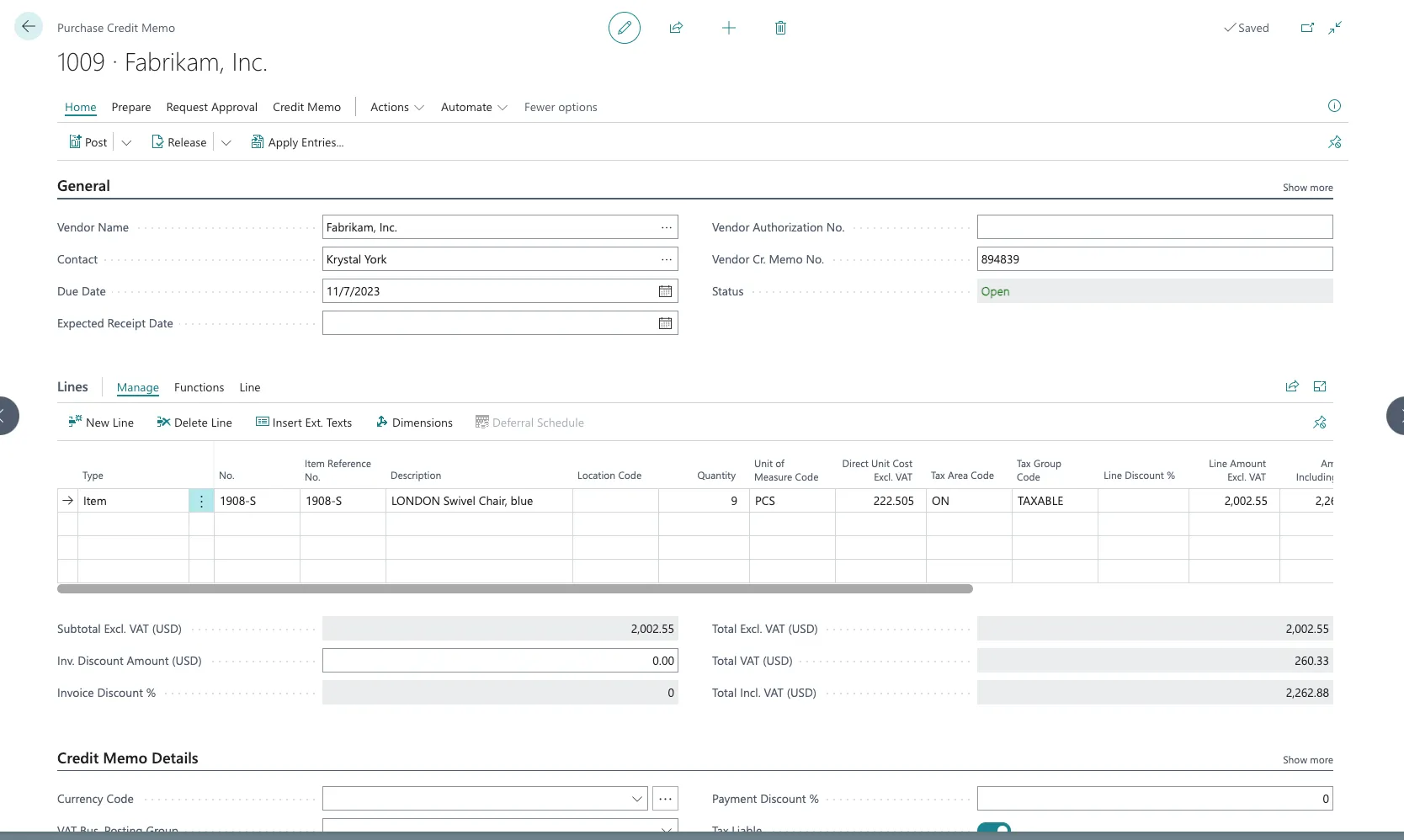Open the share icon in header
The width and height of the screenshot is (1404, 840).
pyautogui.click(x=676, y=28)
